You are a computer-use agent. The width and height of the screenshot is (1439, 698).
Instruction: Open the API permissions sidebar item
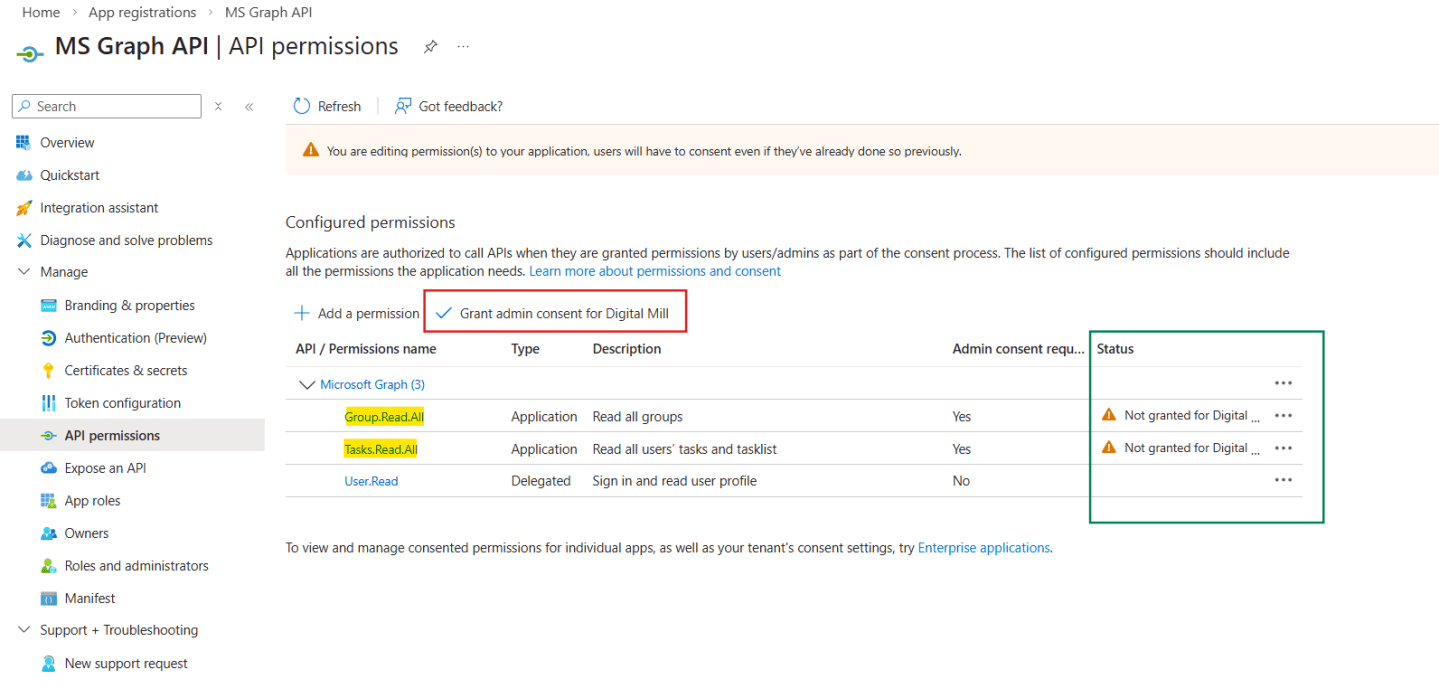click(x=132, y=435)
